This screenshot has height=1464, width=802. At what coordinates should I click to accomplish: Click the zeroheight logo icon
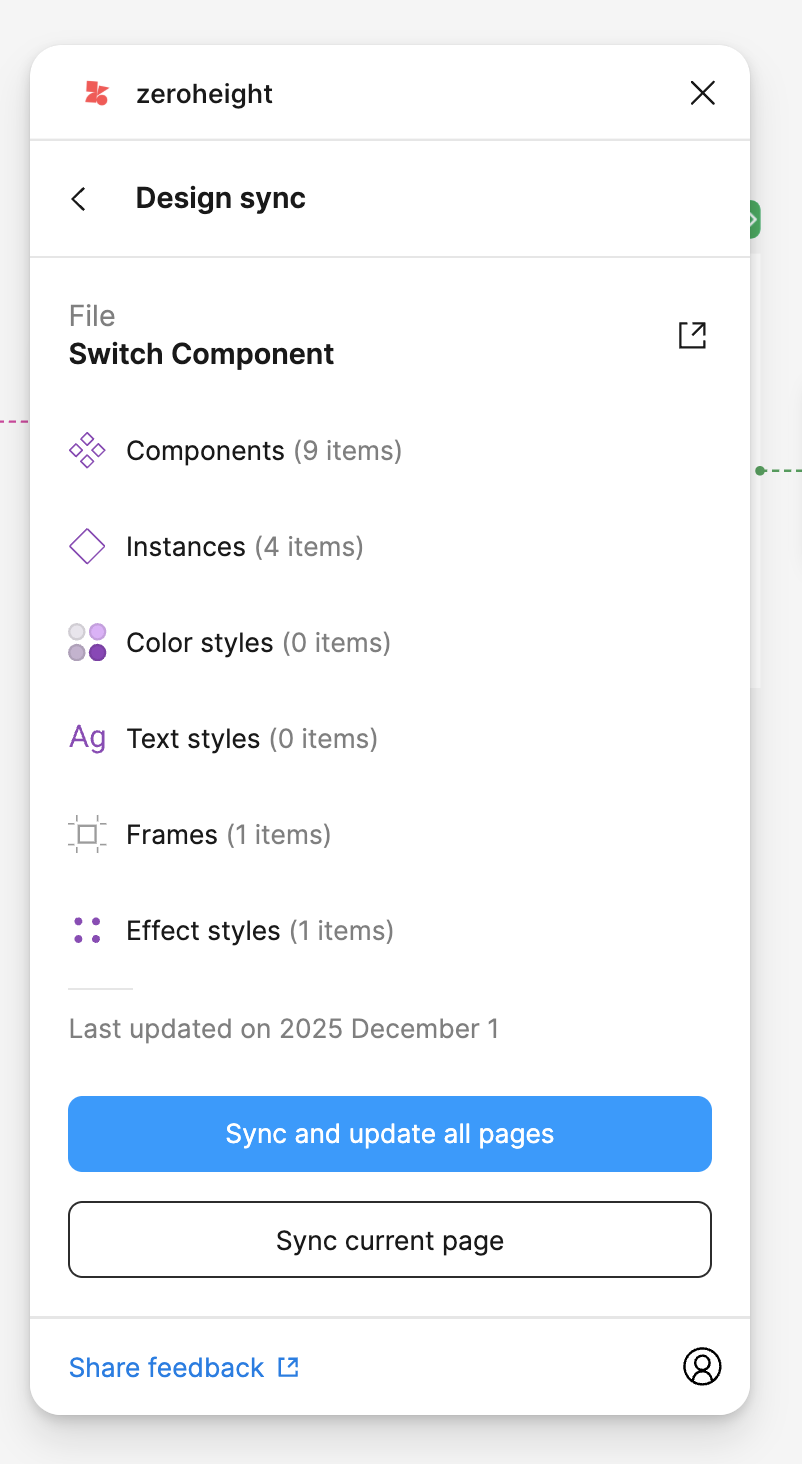click(96, 94)
